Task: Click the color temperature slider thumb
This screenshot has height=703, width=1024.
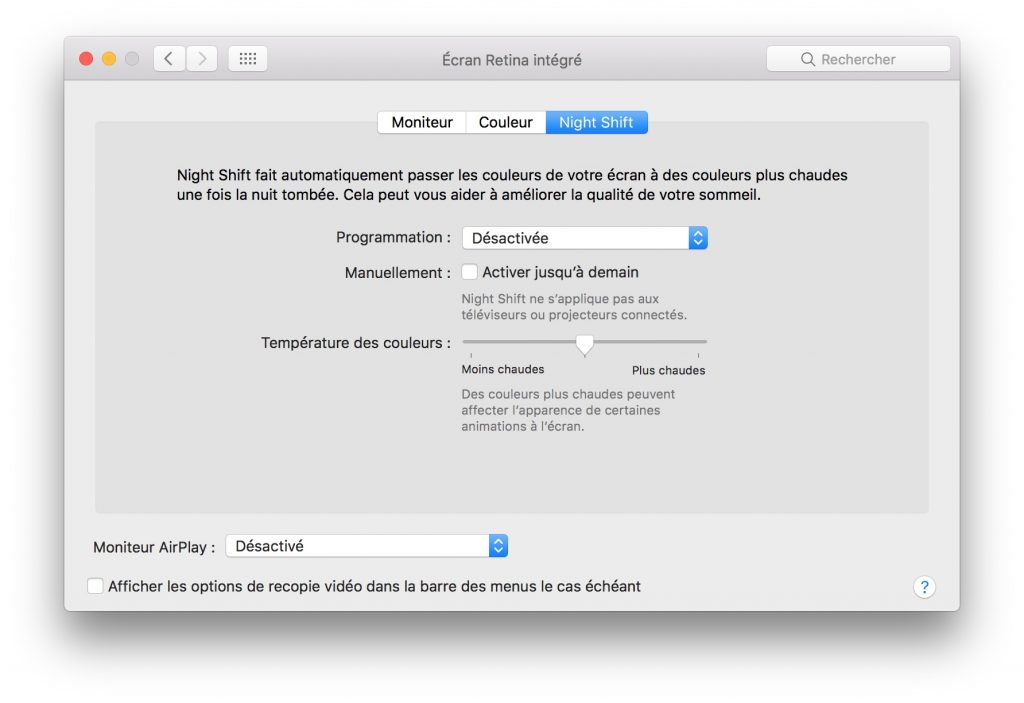Action: pos(585,344)
